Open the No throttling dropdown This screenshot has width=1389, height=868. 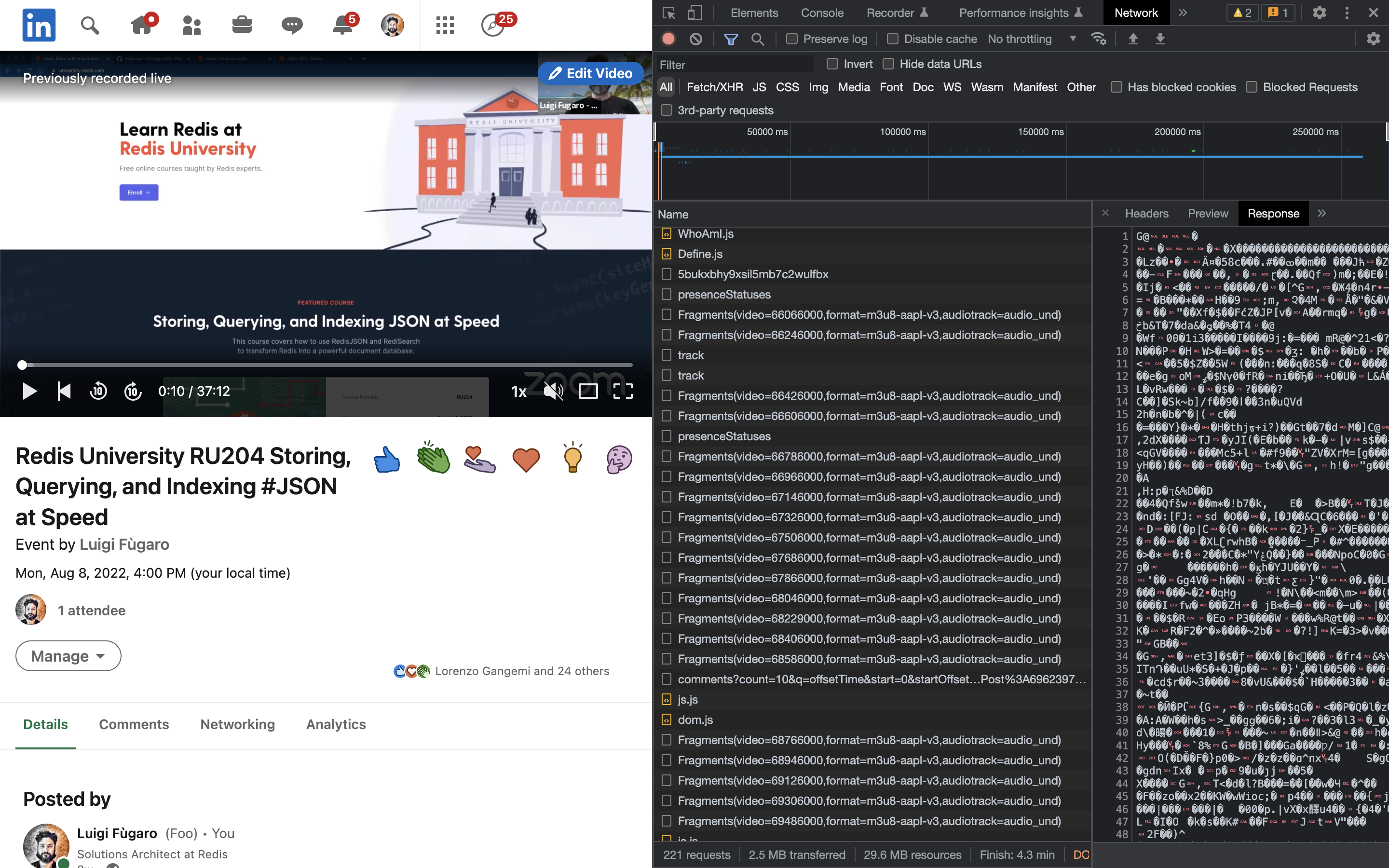[x=1032, y=39]
